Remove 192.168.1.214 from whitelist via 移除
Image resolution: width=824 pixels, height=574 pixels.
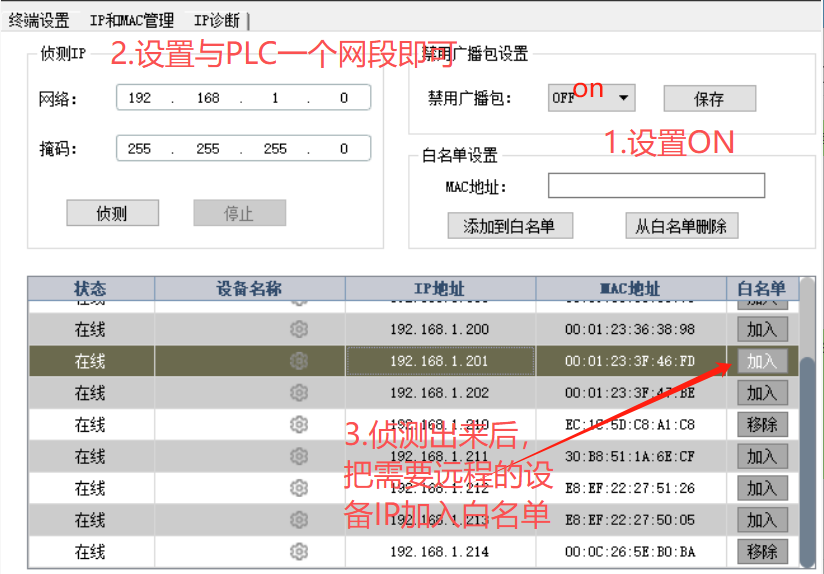pos(762,551)
